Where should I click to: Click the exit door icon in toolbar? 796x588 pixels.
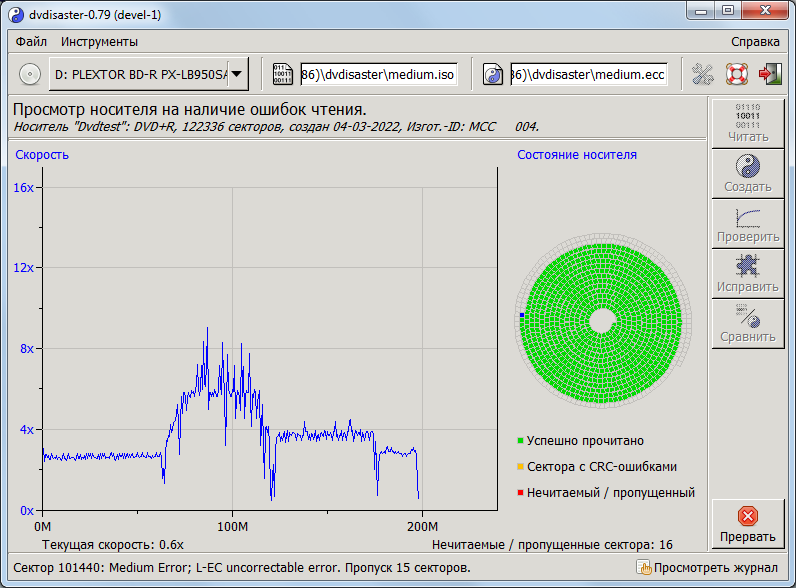point(770,74)
